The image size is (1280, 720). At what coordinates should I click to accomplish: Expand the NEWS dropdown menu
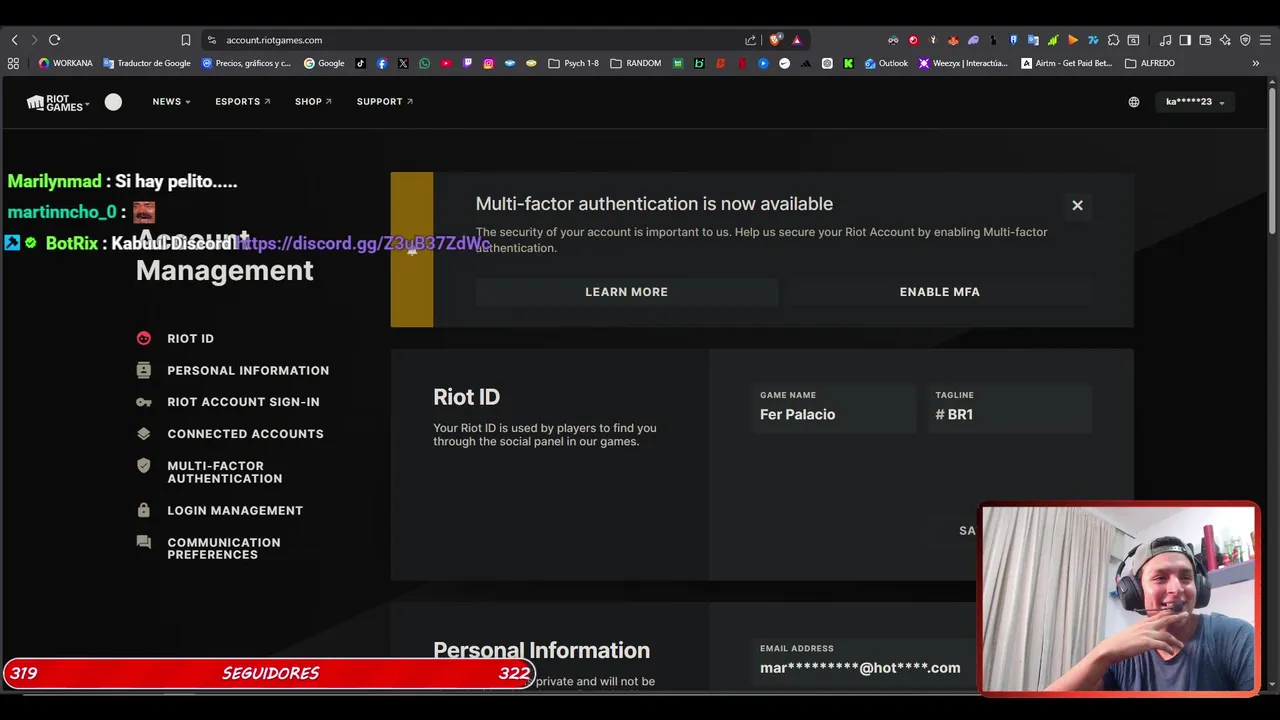(171, 102)
